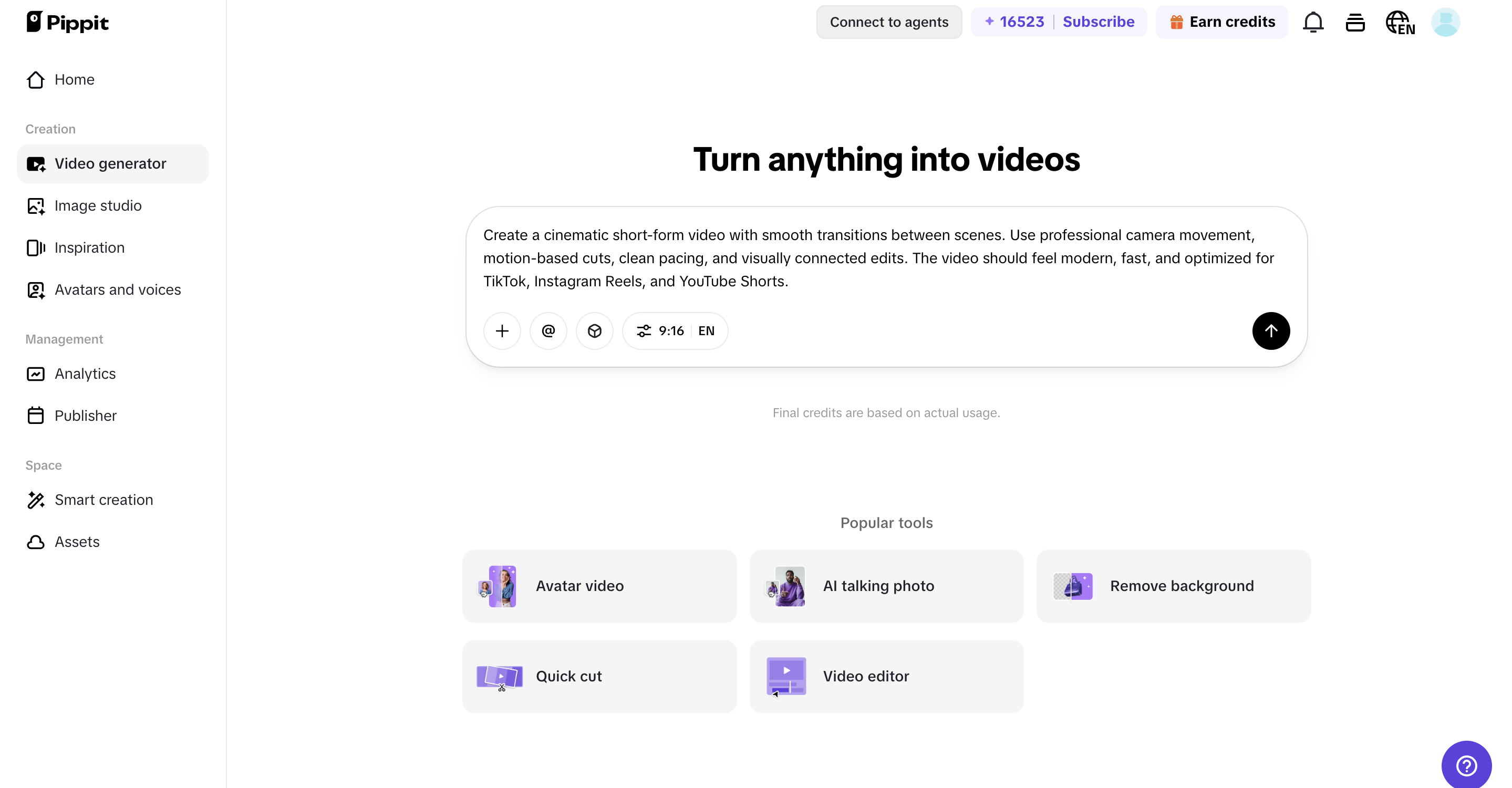Open the AI talking photo tool
This screenshot has width=1512, height=788.
point(886,586)
